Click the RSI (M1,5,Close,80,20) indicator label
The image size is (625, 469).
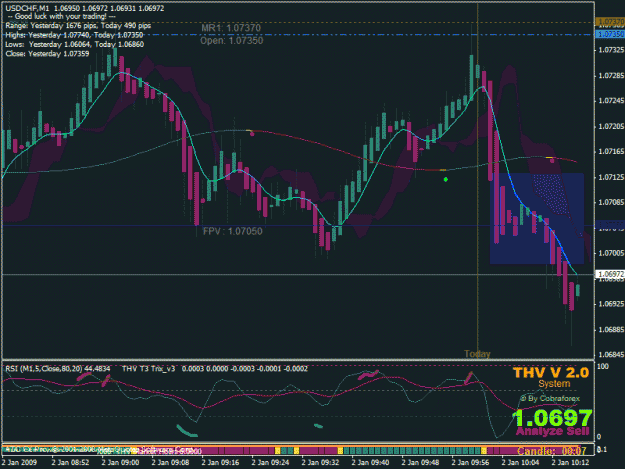[x=58, y=369]
